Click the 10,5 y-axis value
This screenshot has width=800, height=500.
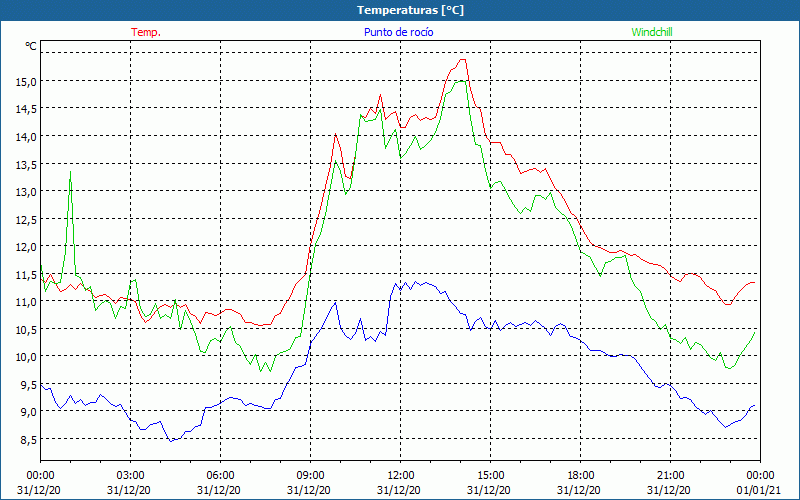(27, 329)
